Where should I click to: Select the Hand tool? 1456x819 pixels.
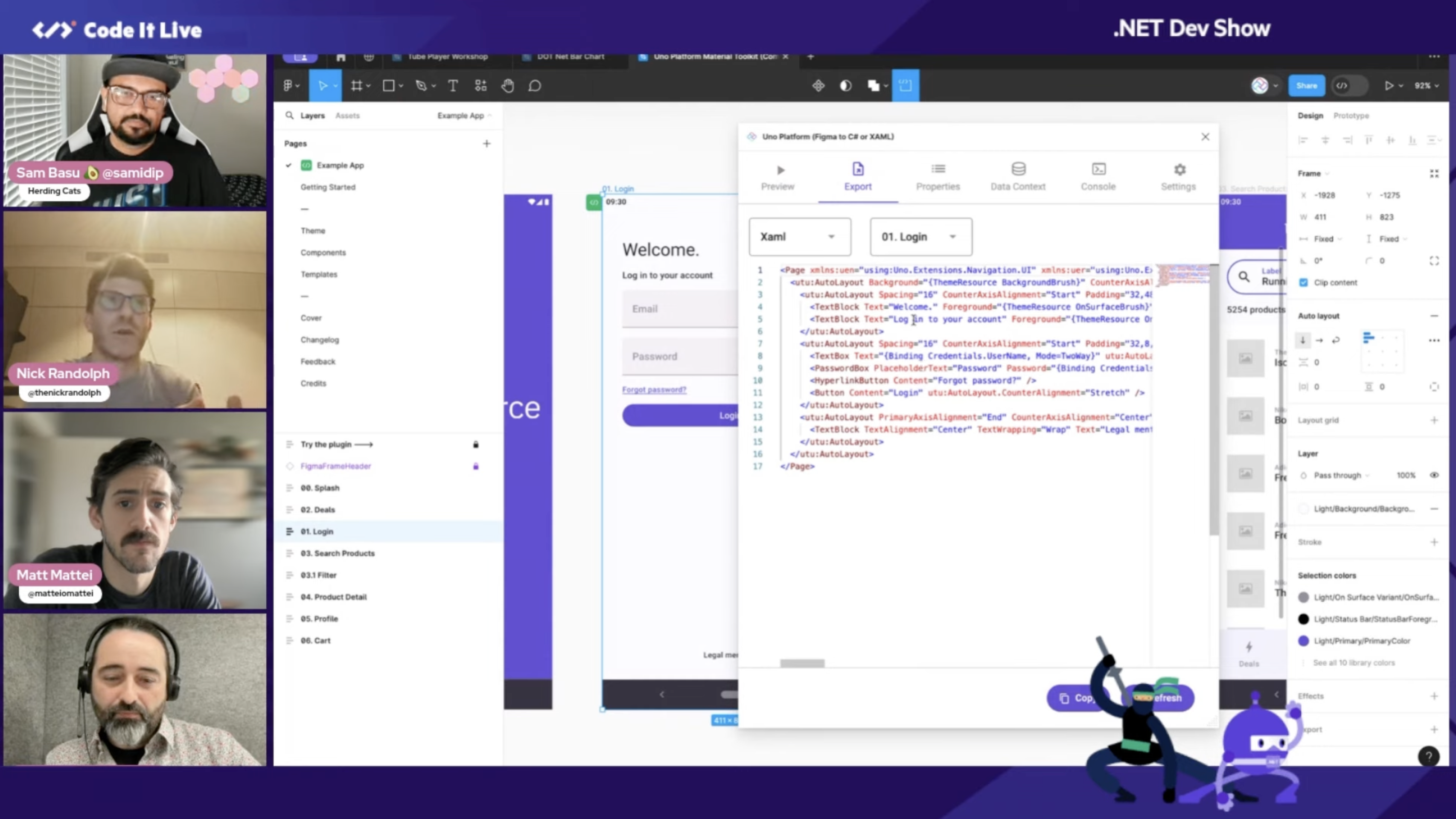coord(507,86)
